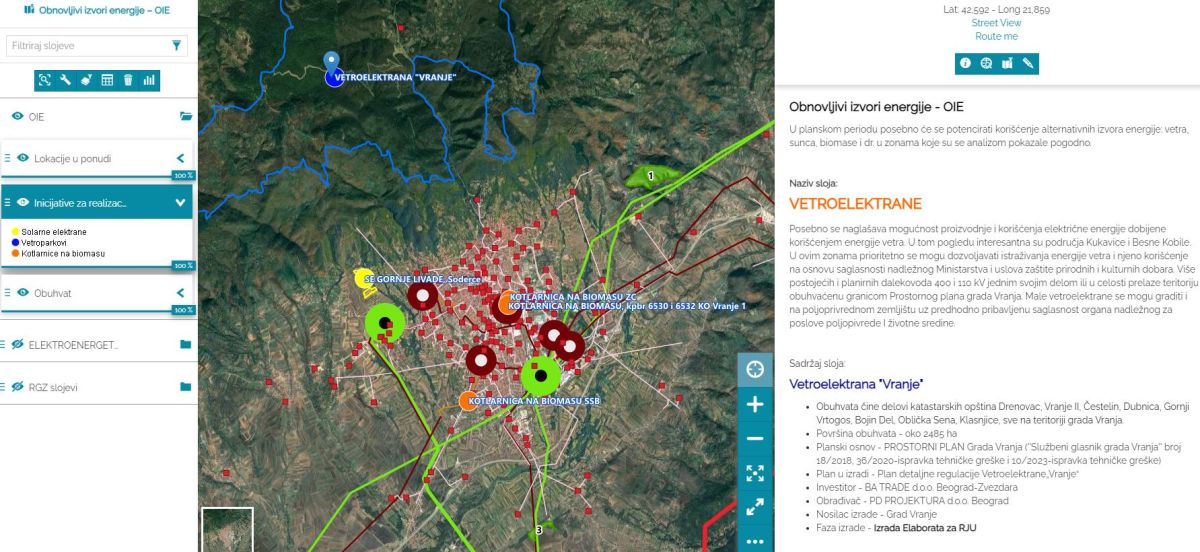Click the bar chart icon in layer toolbar

pyautogui.click(x=149, y=80)
